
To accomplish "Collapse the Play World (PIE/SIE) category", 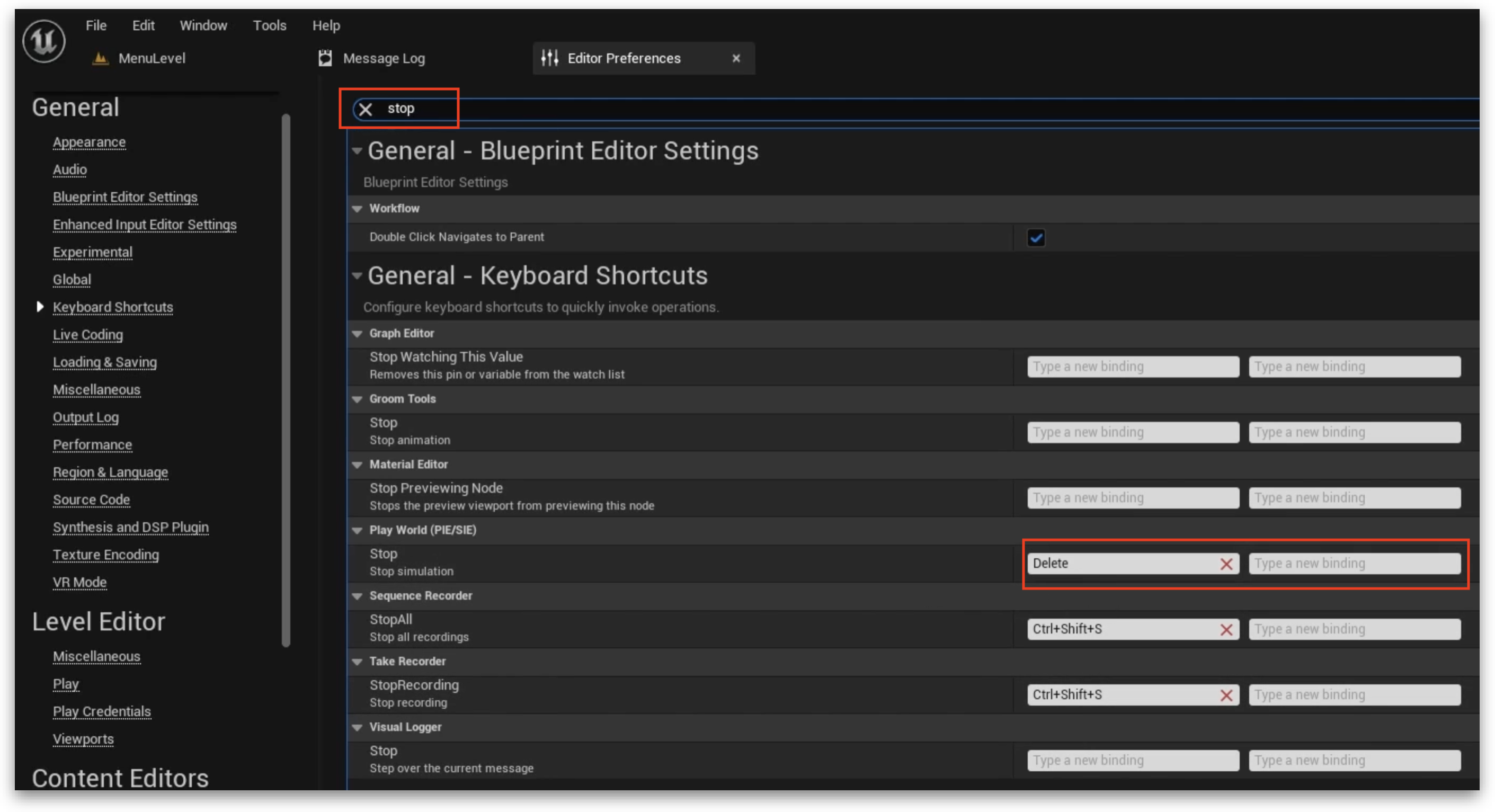I will [357, 530].
